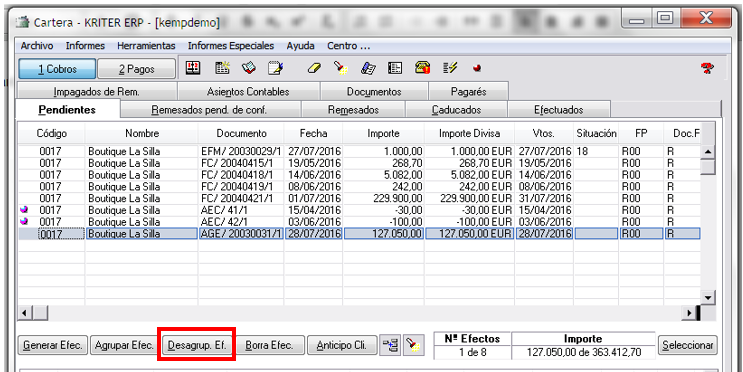Select the document cell FC/ 20040419/1

pos(241,187)
